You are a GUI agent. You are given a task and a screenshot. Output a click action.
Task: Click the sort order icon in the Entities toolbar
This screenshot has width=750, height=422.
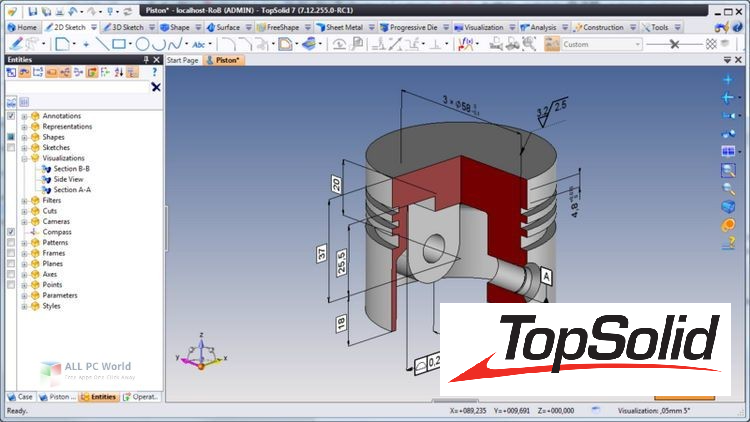119,72
